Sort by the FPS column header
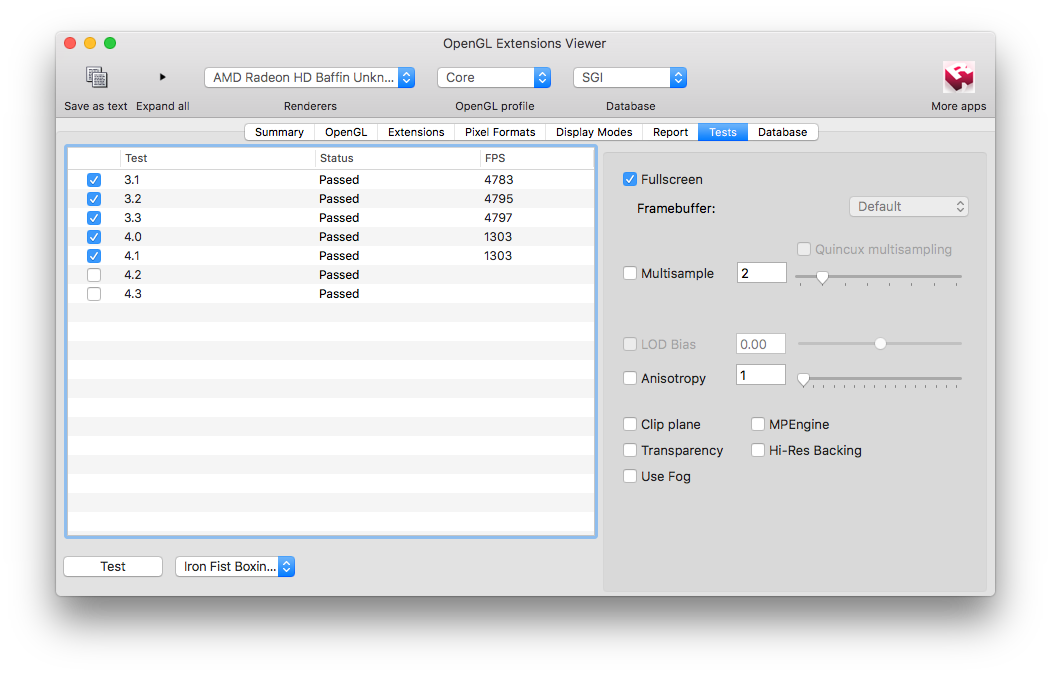 tap(537, 158)
